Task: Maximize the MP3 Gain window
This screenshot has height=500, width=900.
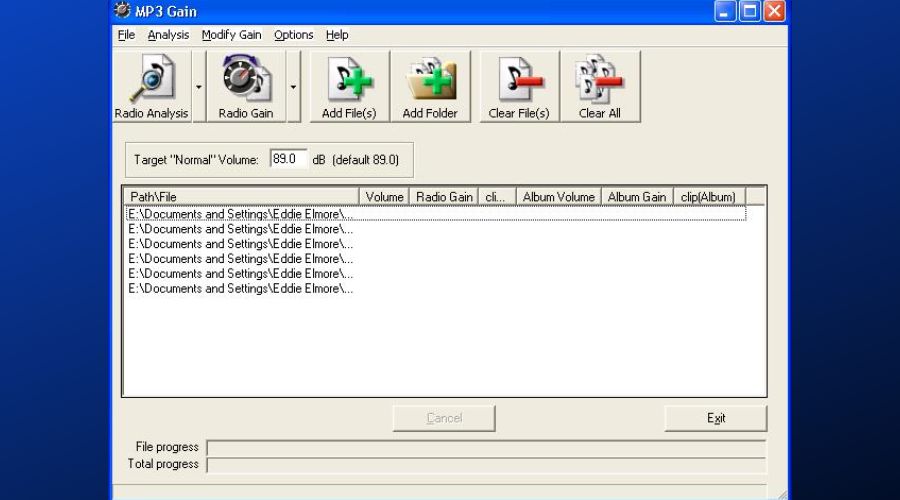Action: [750, 12]
